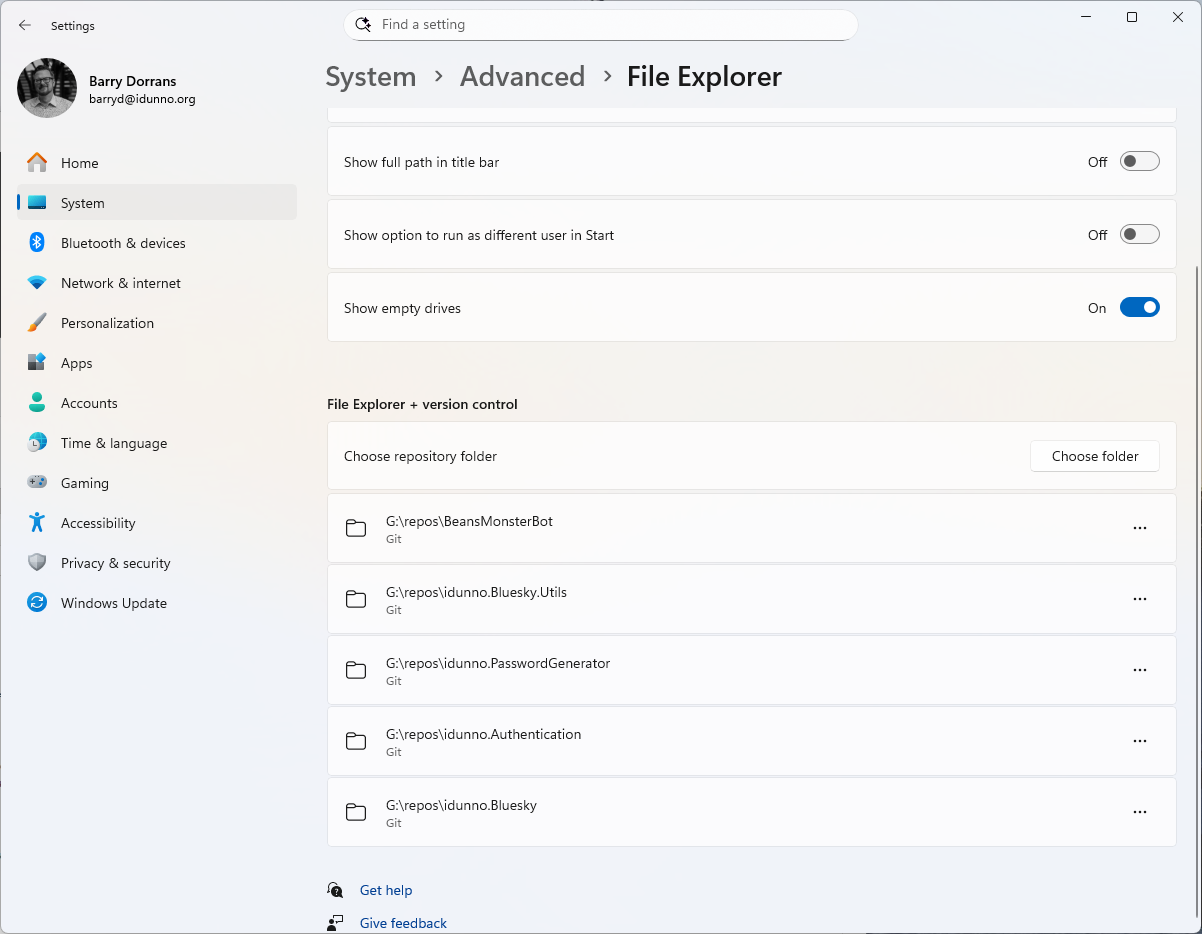Toggle Show full path in title bar
Image resolution: width=1202 pixels, height=934 pixels.
1139,161
